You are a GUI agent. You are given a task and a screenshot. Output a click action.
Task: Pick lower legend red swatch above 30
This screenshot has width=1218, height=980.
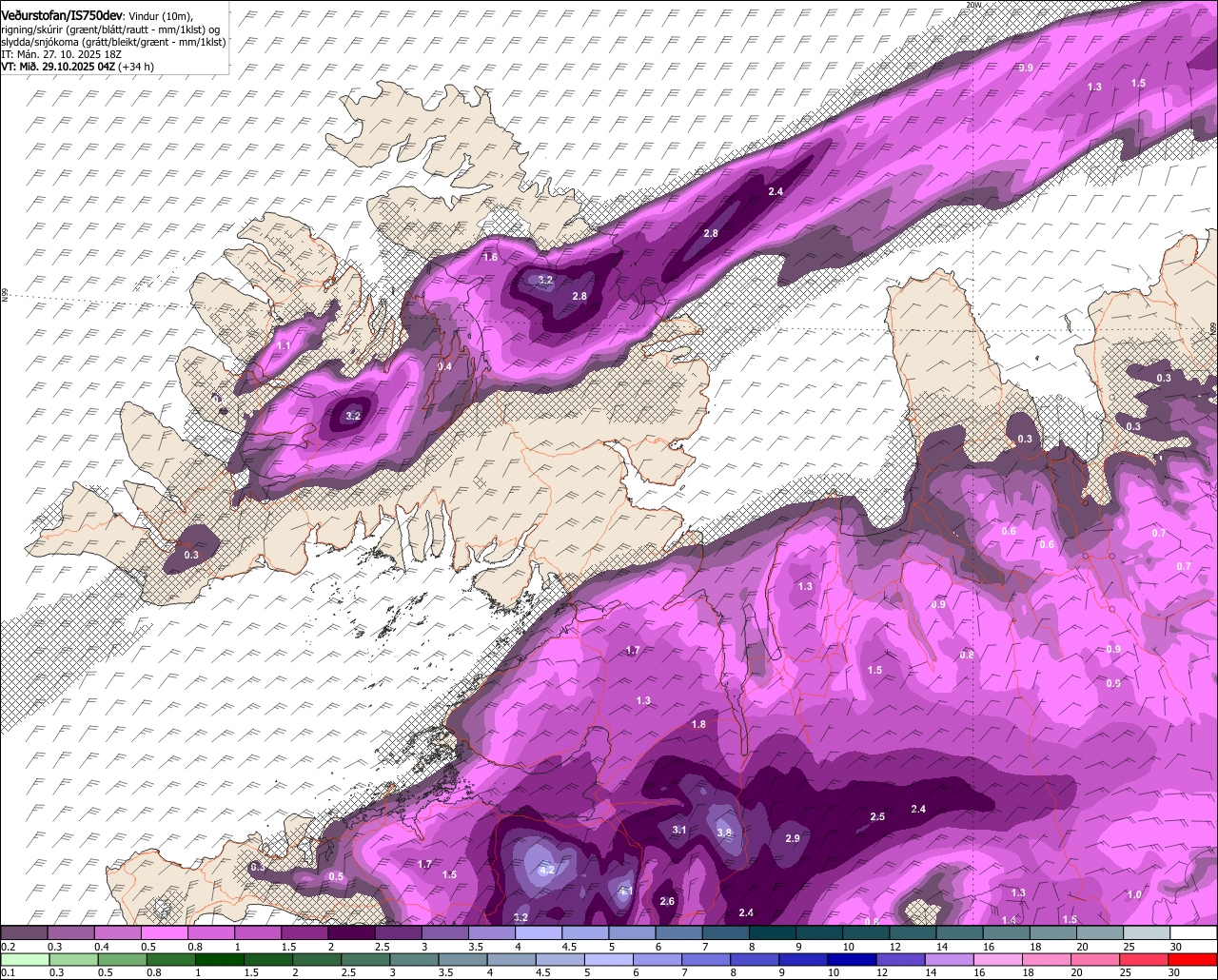pyautogui.click(x=1193, y=960)
